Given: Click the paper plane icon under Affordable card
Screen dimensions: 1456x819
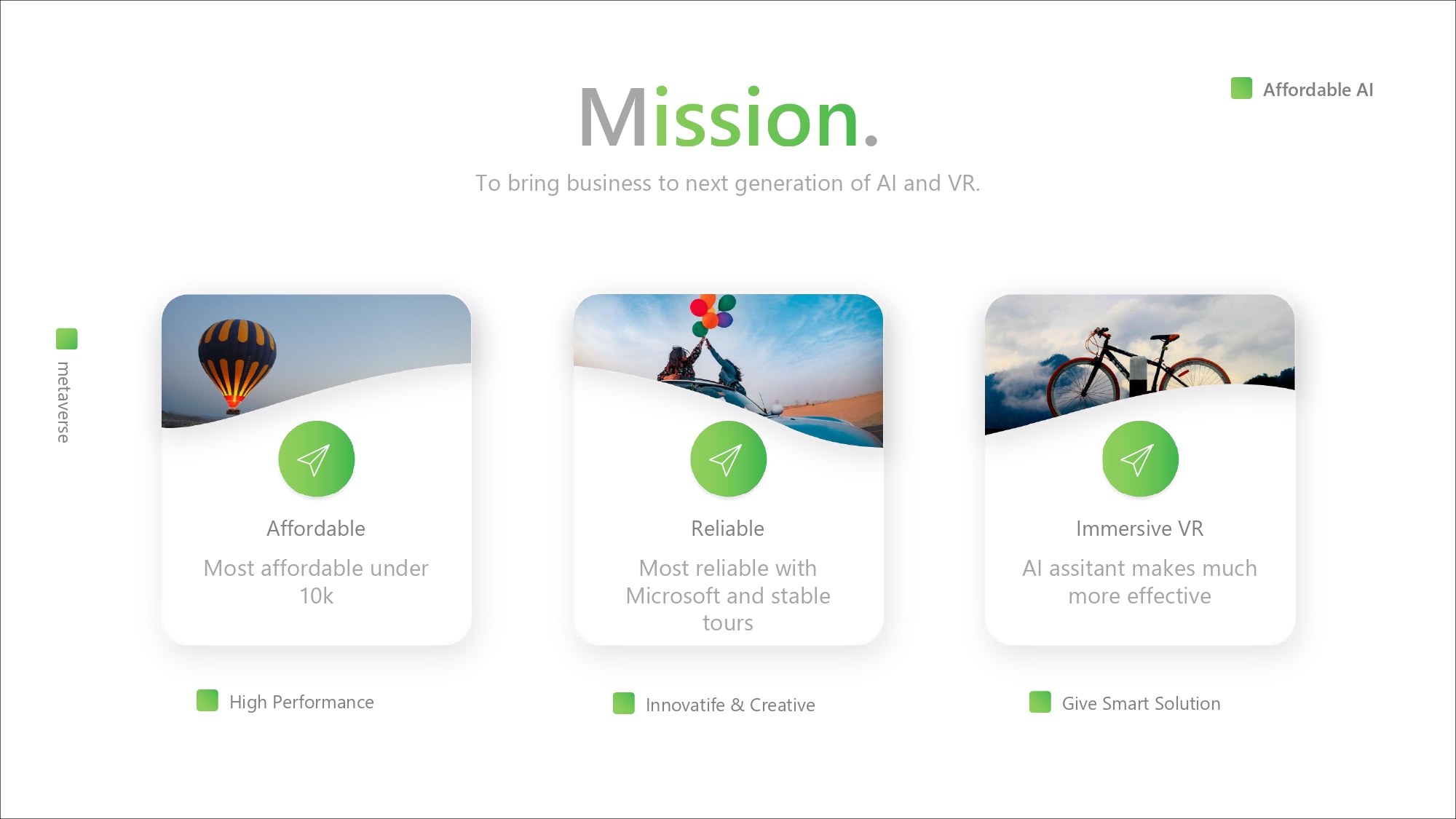Looking at the screenshot, I should tap(316, 459).
